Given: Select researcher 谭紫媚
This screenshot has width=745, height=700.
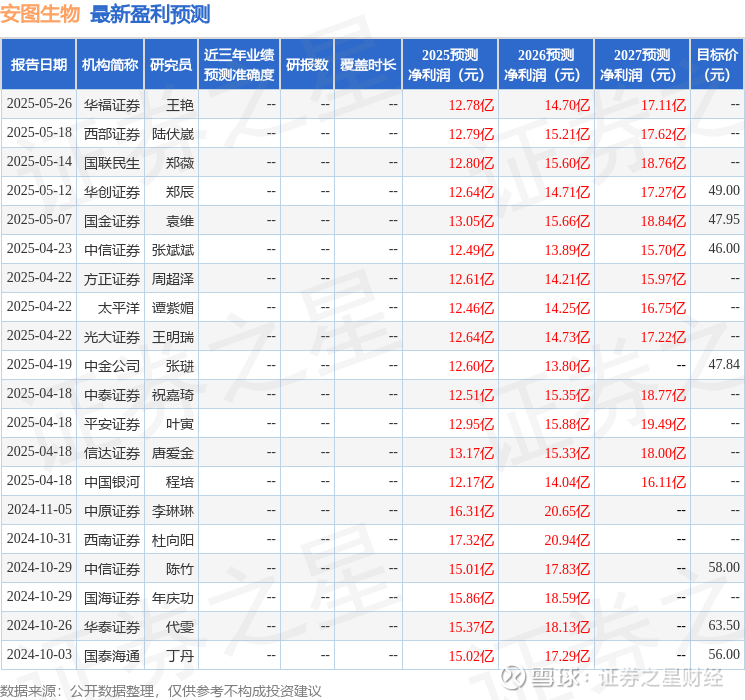Looking at the screenshot, I should click(172, 307).
